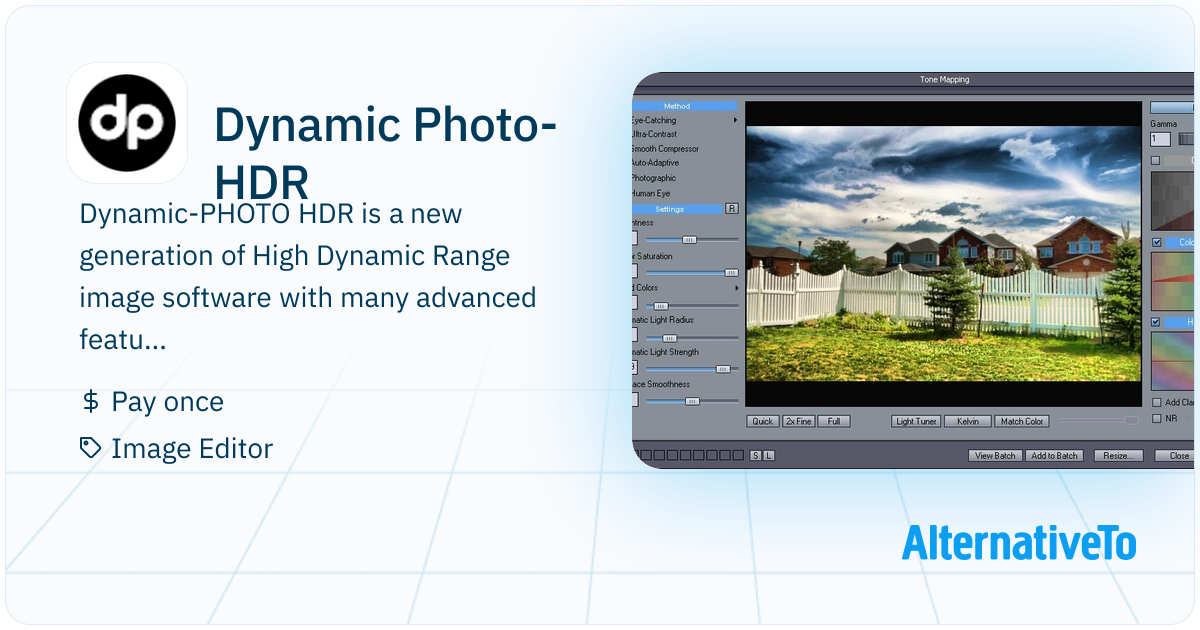The width and height of the screenshot is (1200, 630).
Task: Click the bottom rainbow curve graph
Action: pyautogui.click(x=1172, y=360)
